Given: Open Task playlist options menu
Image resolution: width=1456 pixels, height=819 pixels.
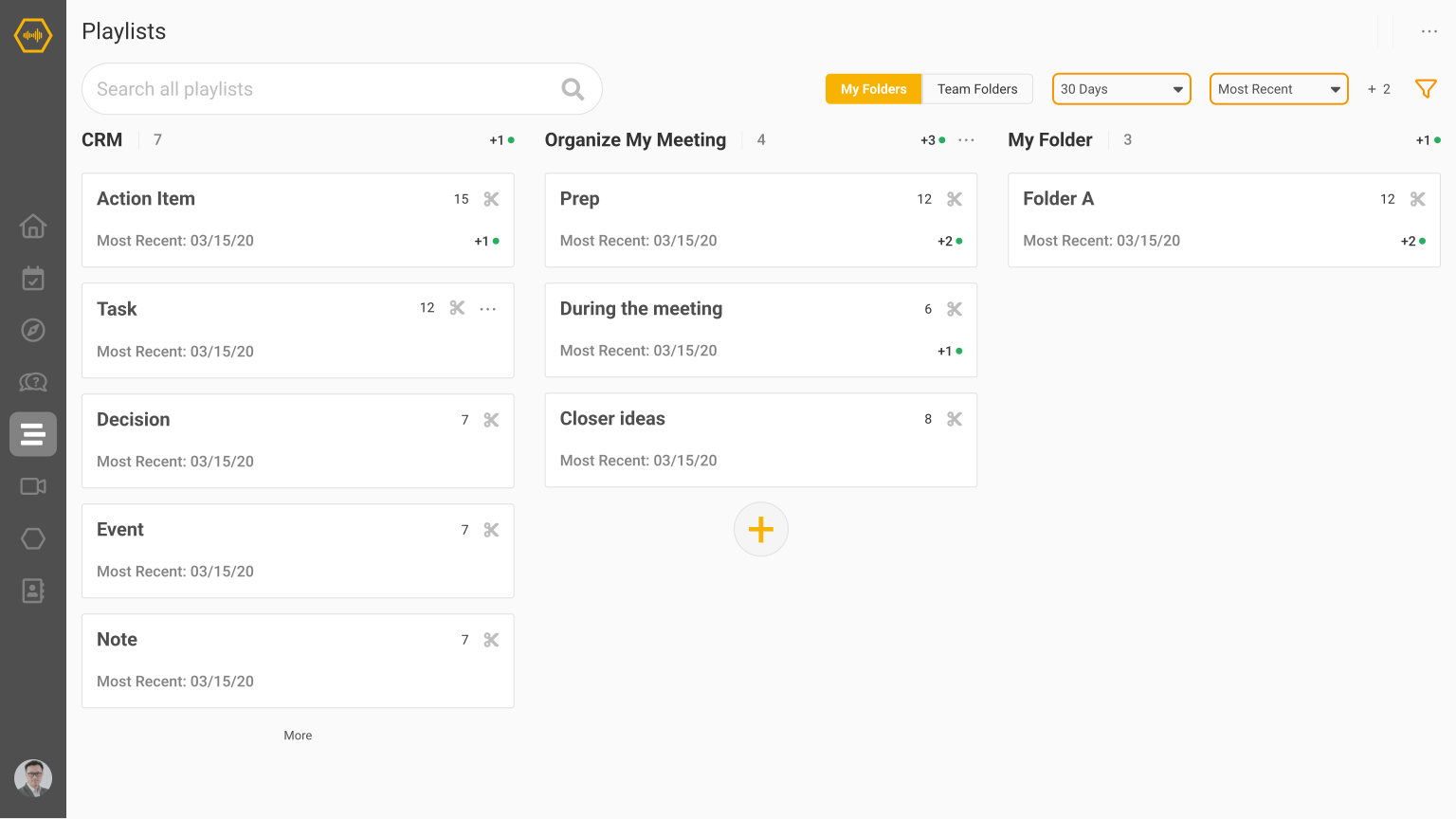Looking at the screenshot, I should (x=488, y=309).
